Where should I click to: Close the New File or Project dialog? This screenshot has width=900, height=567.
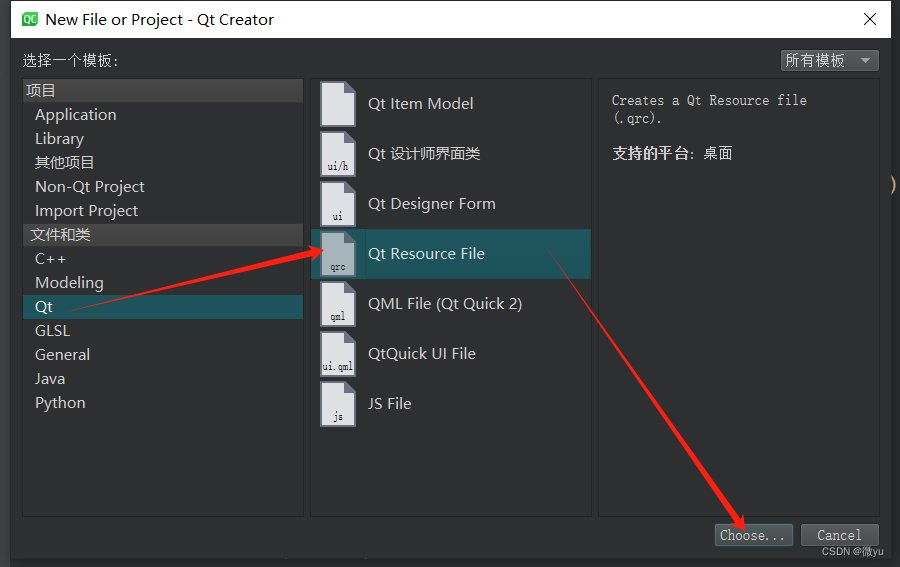pyautogui.click(x=870, y=20)
